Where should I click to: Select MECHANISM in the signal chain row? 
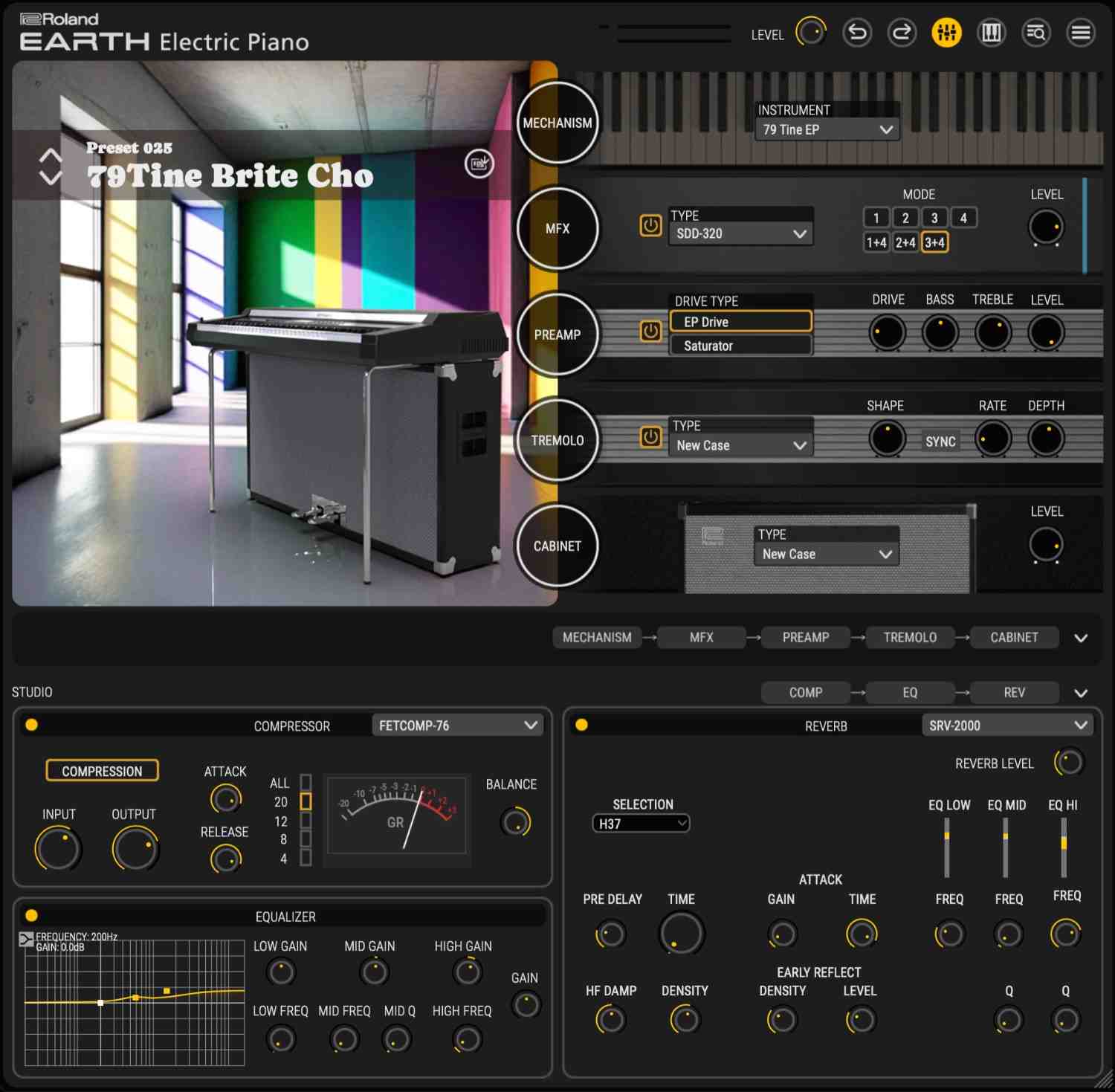click(597, 637)
